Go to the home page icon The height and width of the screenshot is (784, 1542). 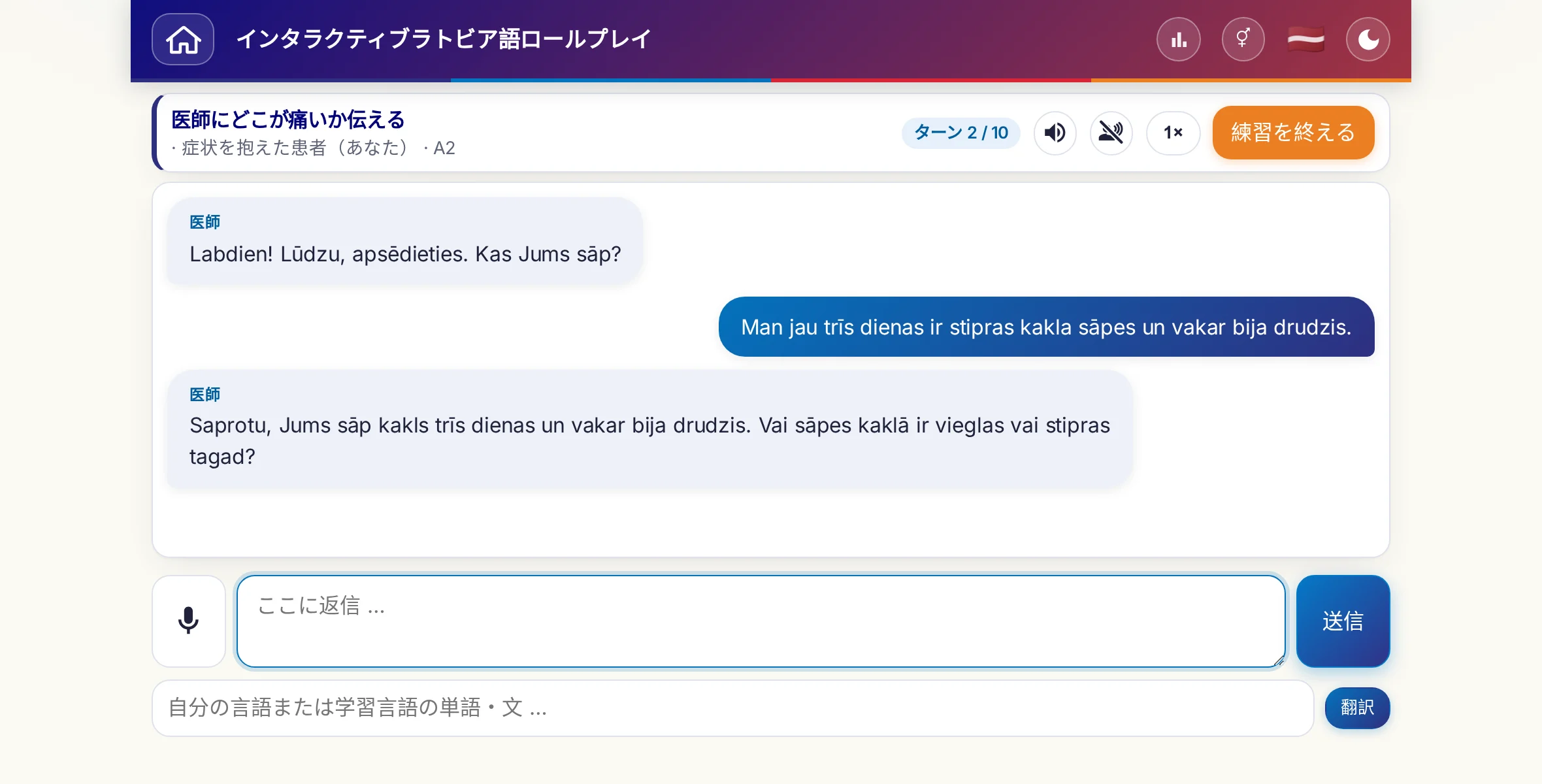pos(183,39)
